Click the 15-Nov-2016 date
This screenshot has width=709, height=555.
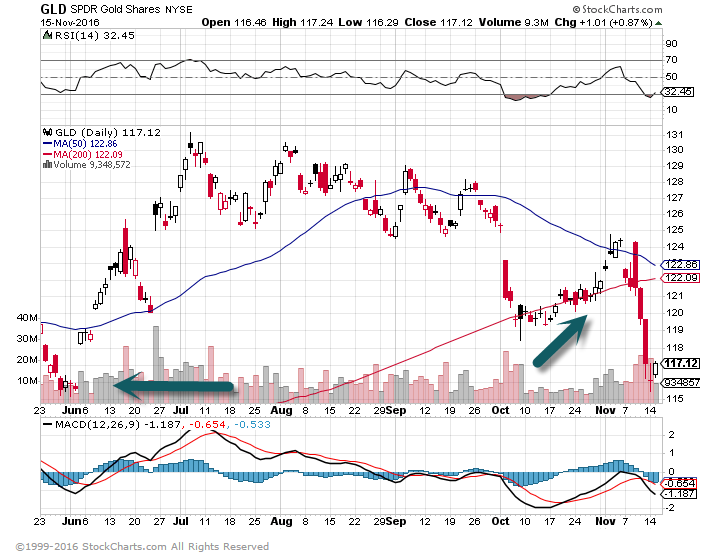click(x=70, y=22)
